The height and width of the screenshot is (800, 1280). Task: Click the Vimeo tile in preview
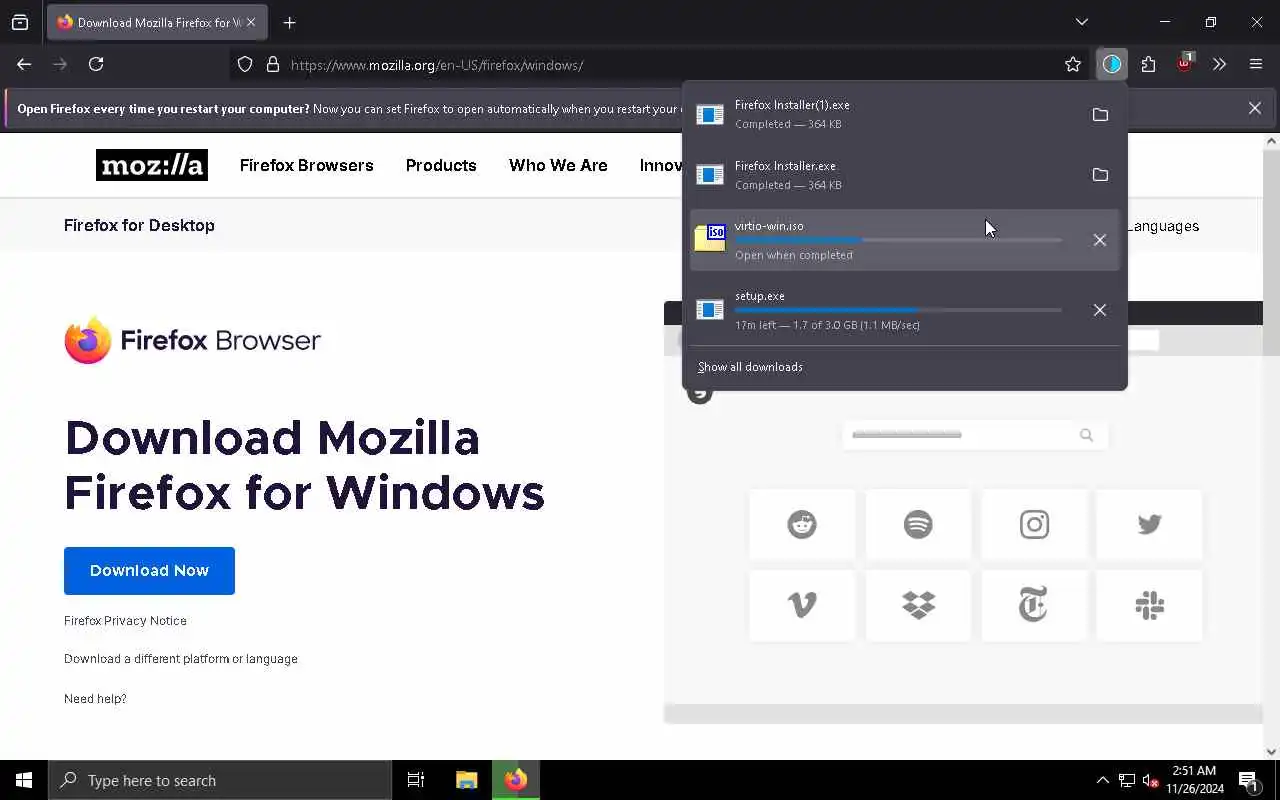pyautogui.click(x=802, y=605)
